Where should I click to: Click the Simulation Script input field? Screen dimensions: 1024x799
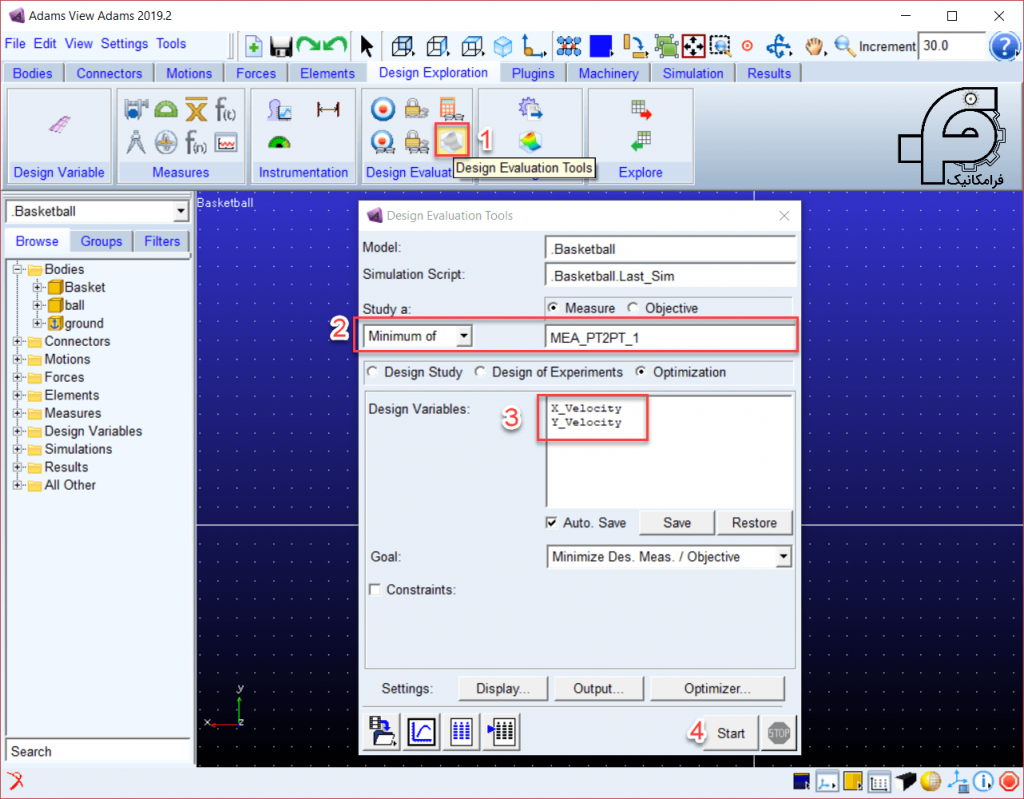tap(670, 276)
